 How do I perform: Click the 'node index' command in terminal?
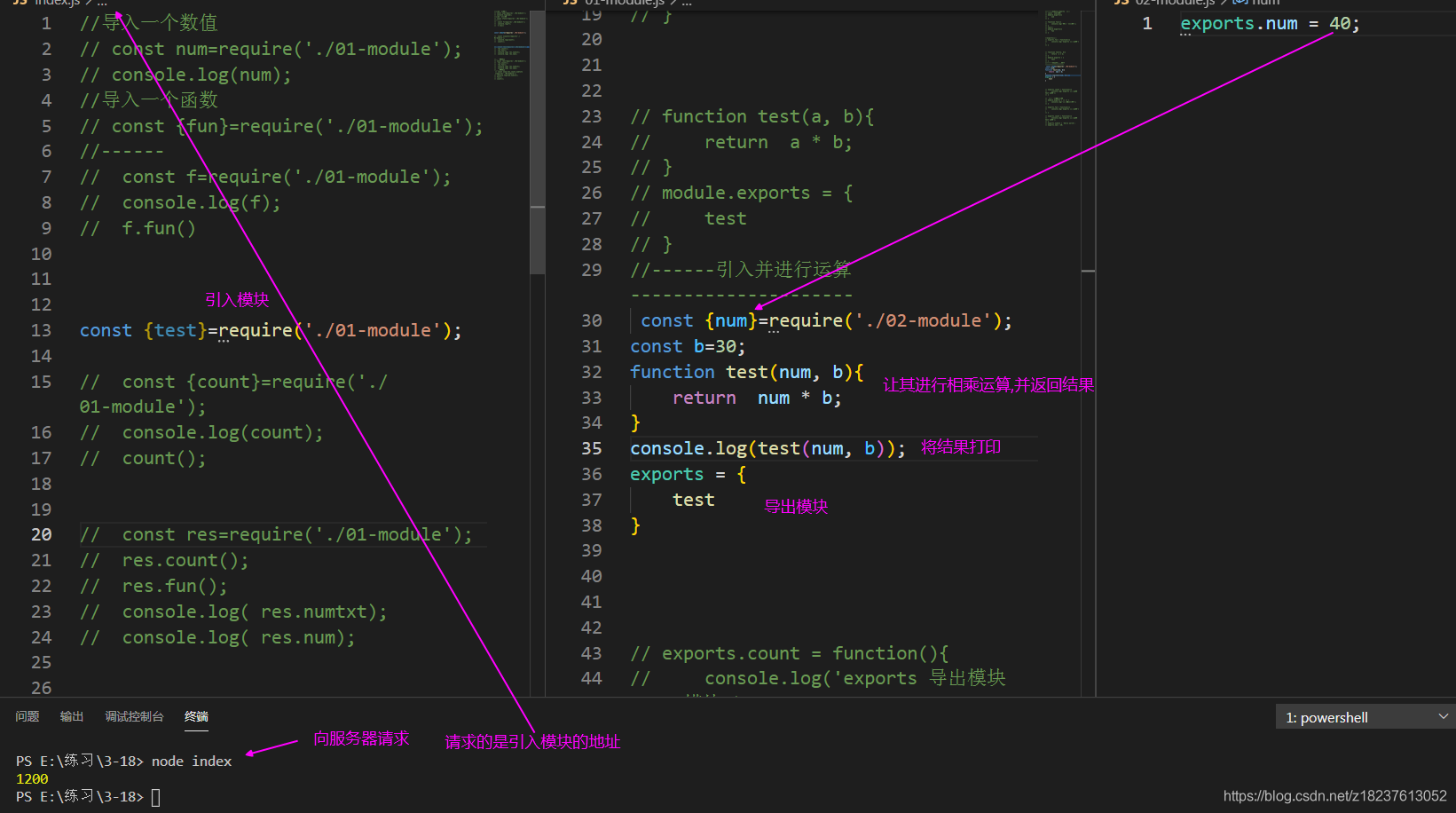(x=192, y=762)
